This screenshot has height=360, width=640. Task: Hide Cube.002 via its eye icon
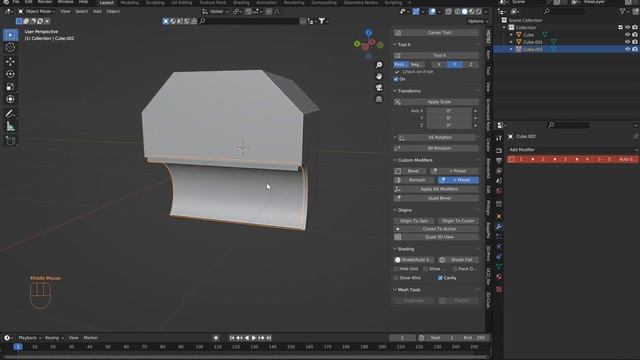[x=628, y=49]
